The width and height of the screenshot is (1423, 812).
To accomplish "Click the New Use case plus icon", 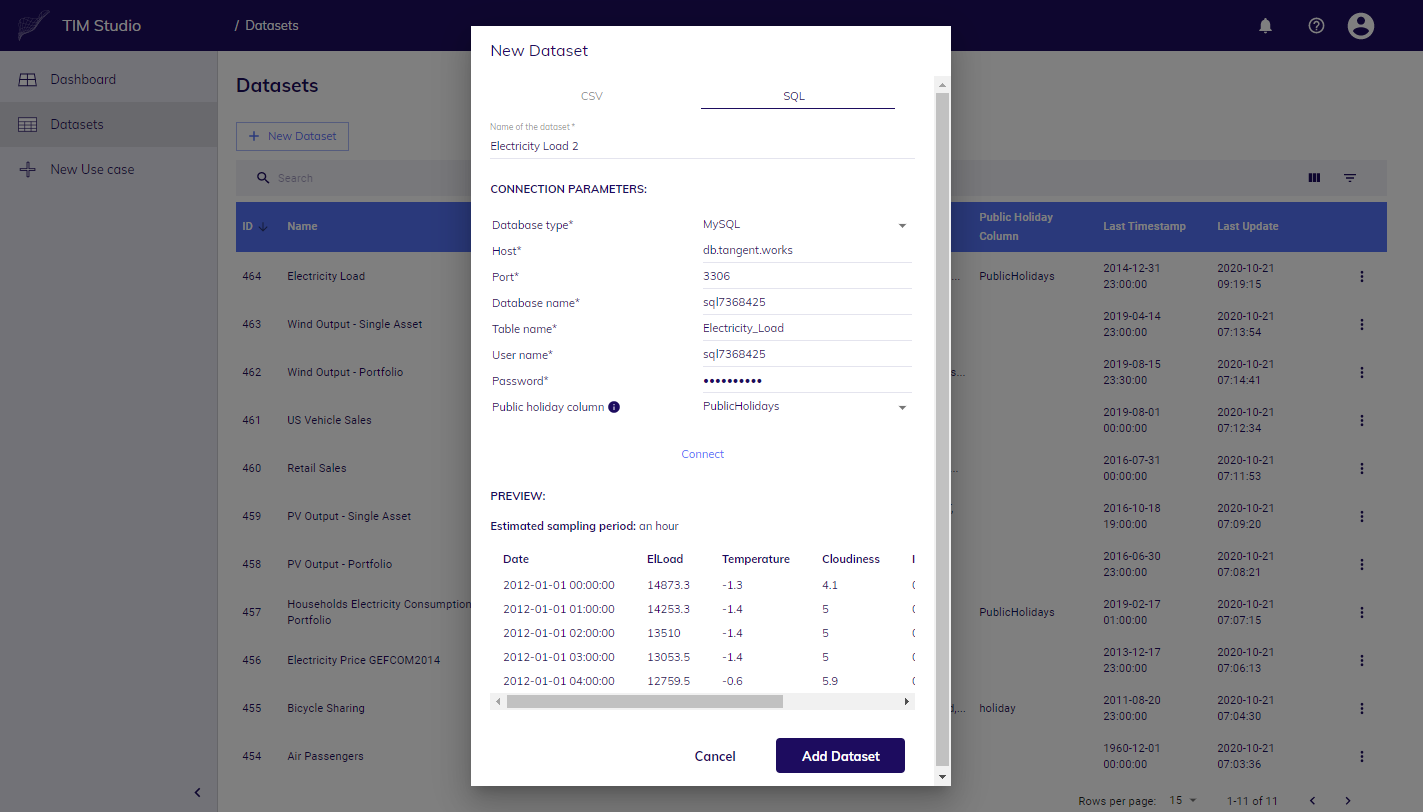I will point(28,170).
